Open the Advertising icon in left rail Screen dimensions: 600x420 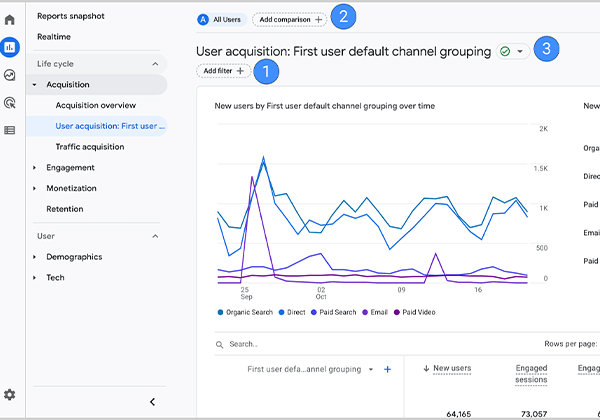coord(10,102)
